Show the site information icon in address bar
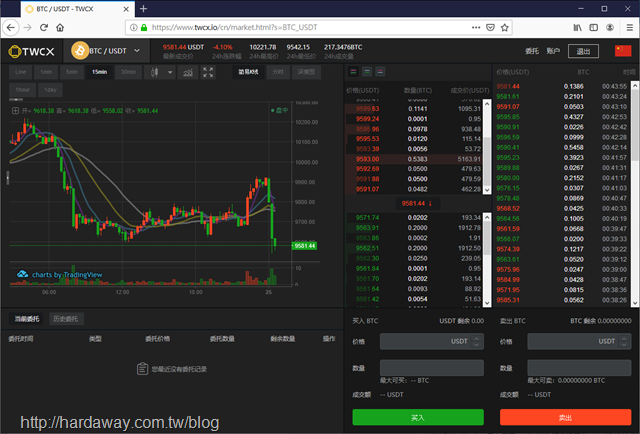 133,27
